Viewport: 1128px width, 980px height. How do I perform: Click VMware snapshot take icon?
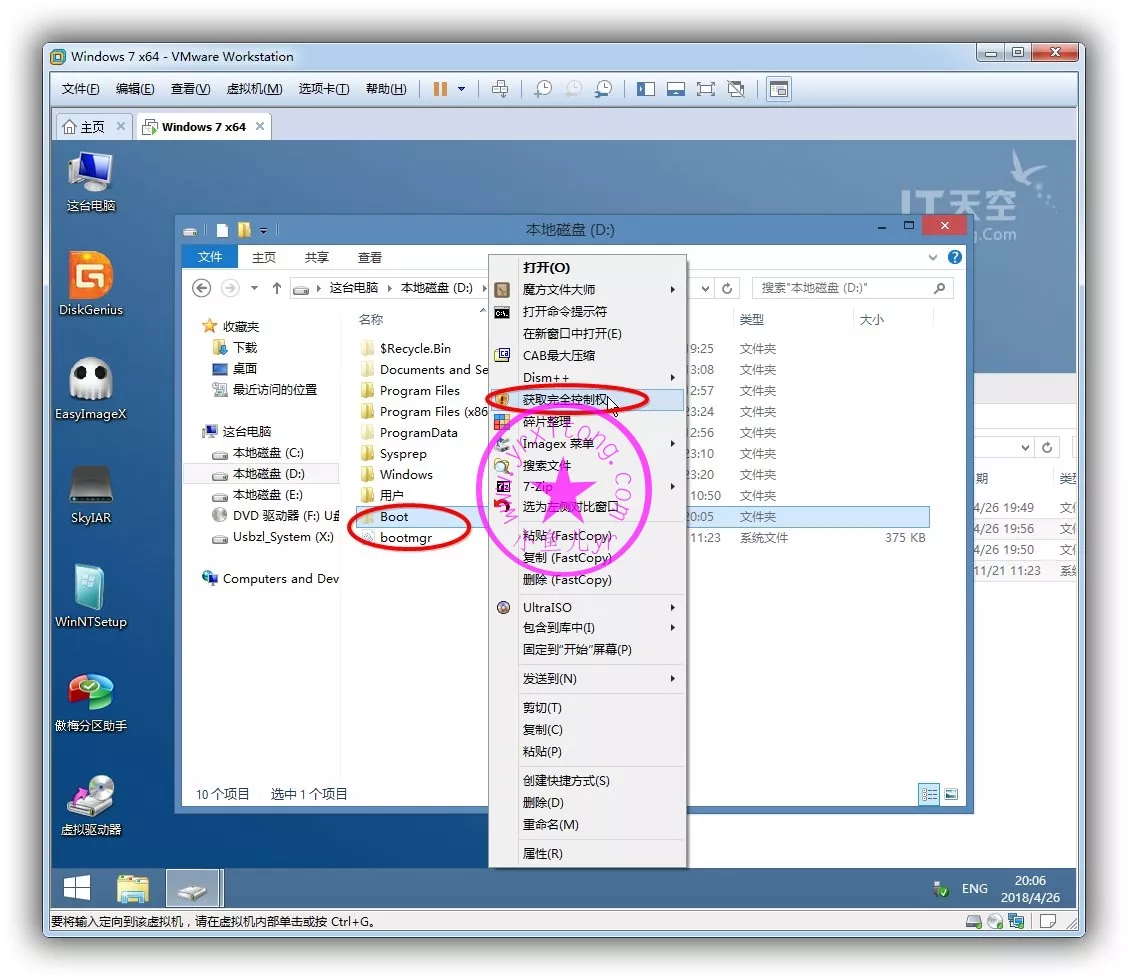pos(542,89)
